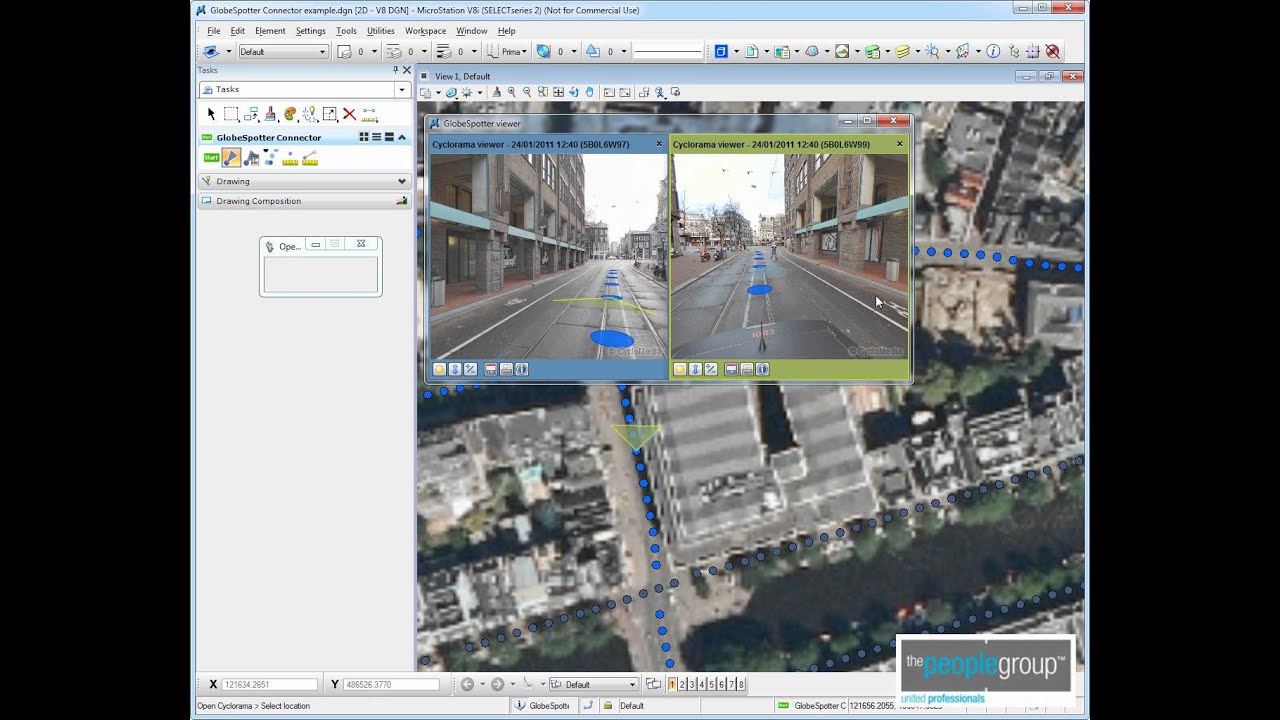The width and height of the screenshot is (1280, 720).
Task: Click the green Start GlobeSpotter button
Action: (211, 157)
